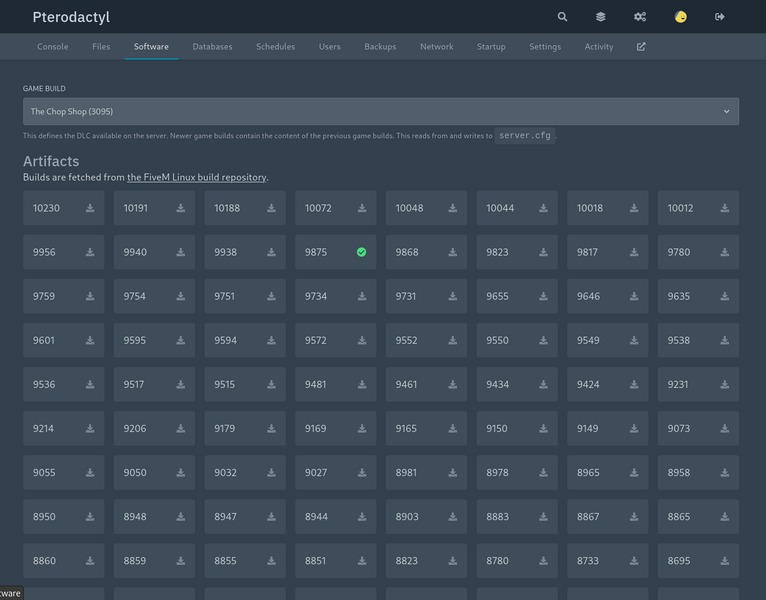Click the Artifacts heading
Screen dimensions: 766x600
51,161
